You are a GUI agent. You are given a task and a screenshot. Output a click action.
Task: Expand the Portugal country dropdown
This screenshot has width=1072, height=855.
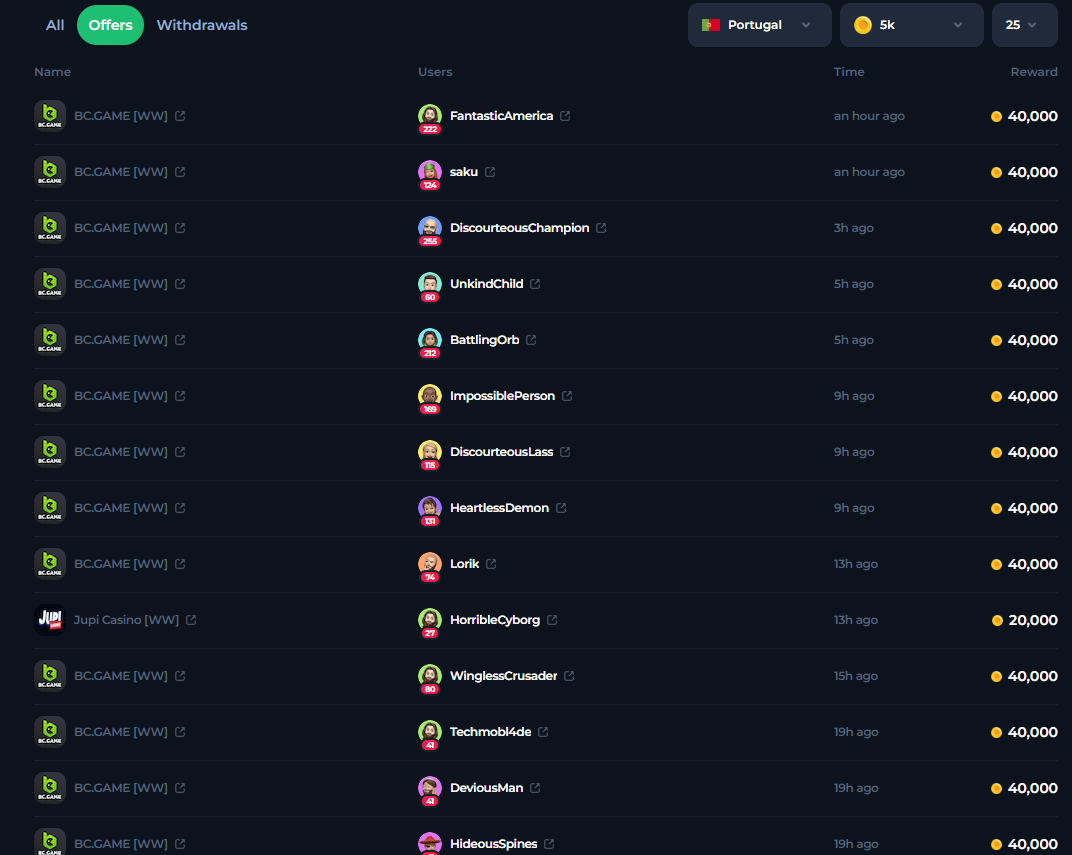click(x=759, y=25)
